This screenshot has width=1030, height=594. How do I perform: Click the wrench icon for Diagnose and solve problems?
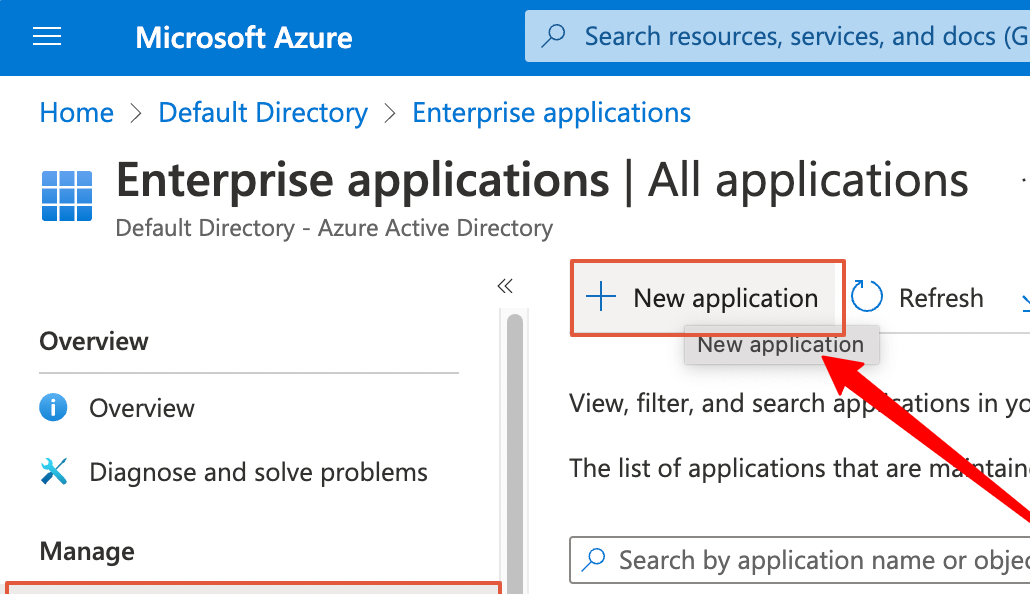54,472
